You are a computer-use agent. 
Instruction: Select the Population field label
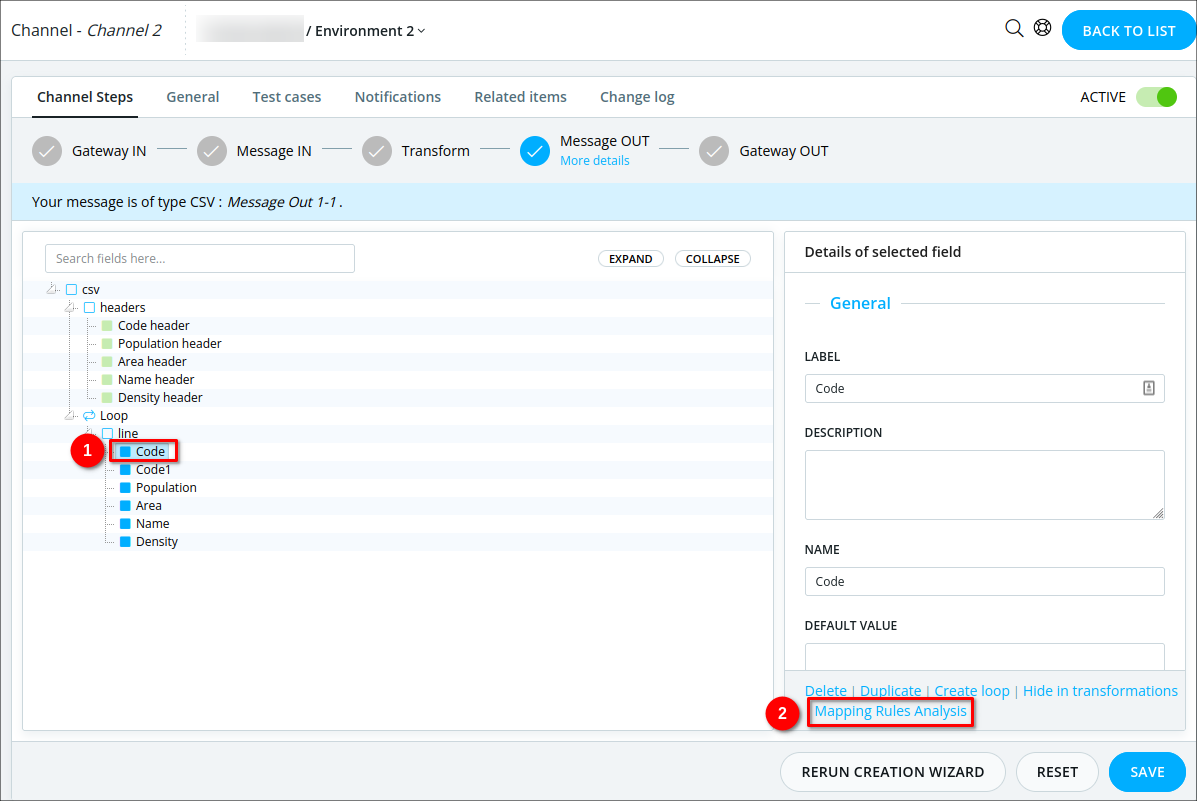166,488
